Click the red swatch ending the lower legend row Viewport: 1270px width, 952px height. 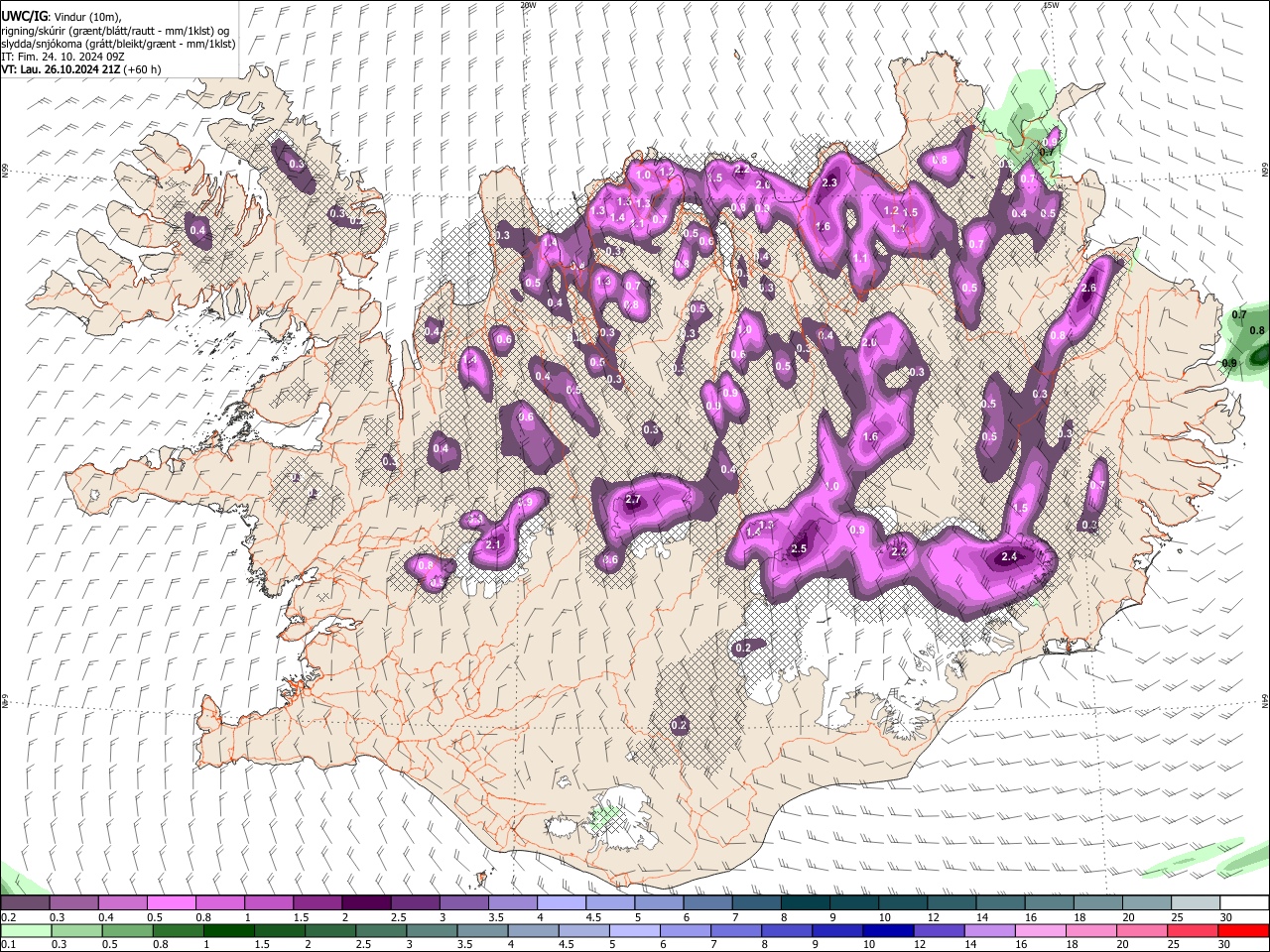click(1243, 930)
